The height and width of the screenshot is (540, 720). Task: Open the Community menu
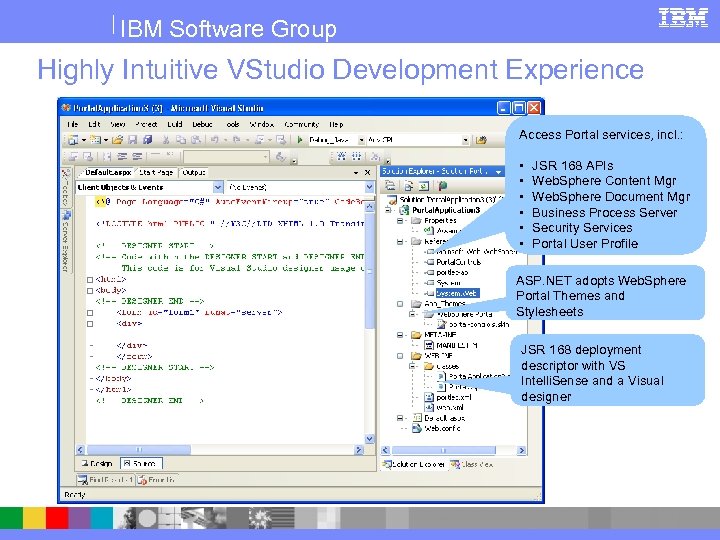tap(301, 124)
